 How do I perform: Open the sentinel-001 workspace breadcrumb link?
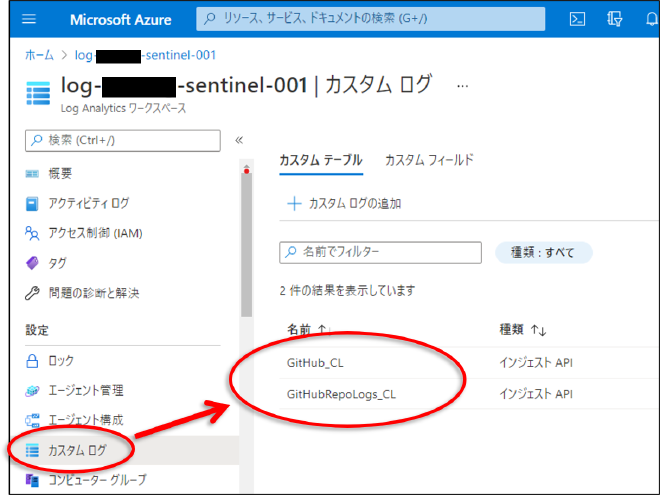[145, 55]
